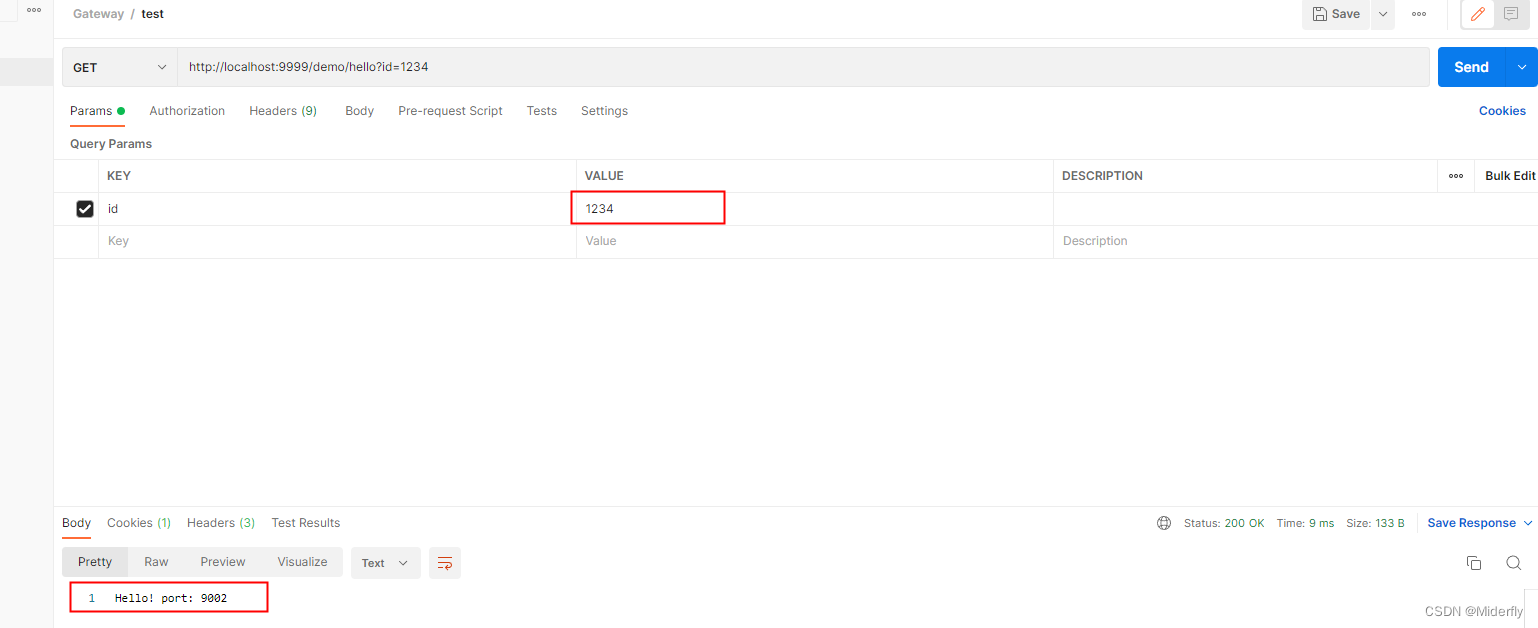Viewport: 1538px width, 628px height.
Task: Open the comments icon
Action: pyautogui.click(x=1511, y=14)
